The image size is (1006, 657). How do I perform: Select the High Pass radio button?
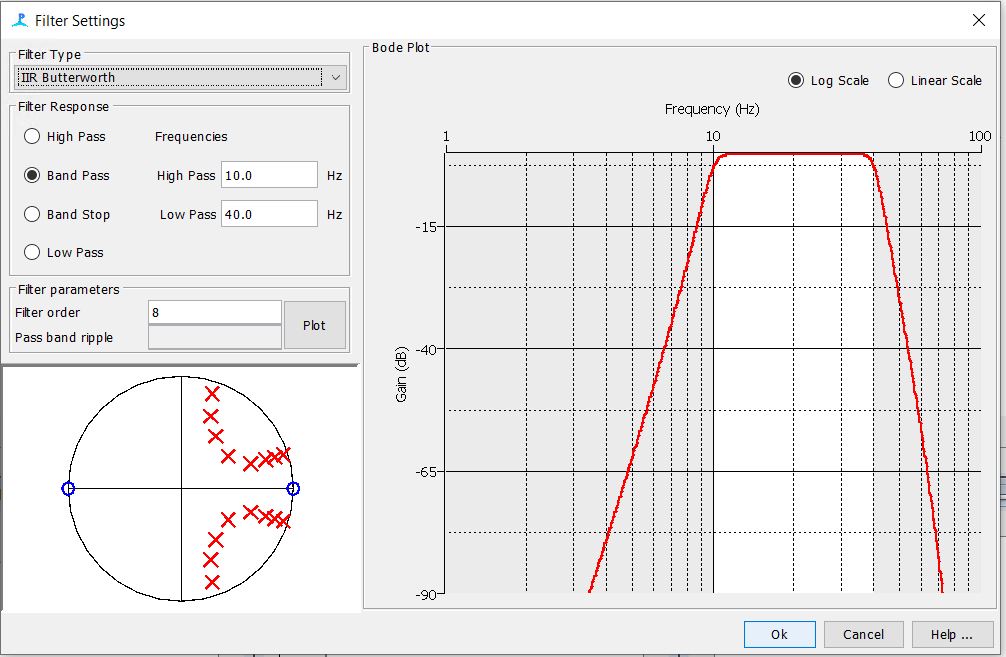(33, 137)
